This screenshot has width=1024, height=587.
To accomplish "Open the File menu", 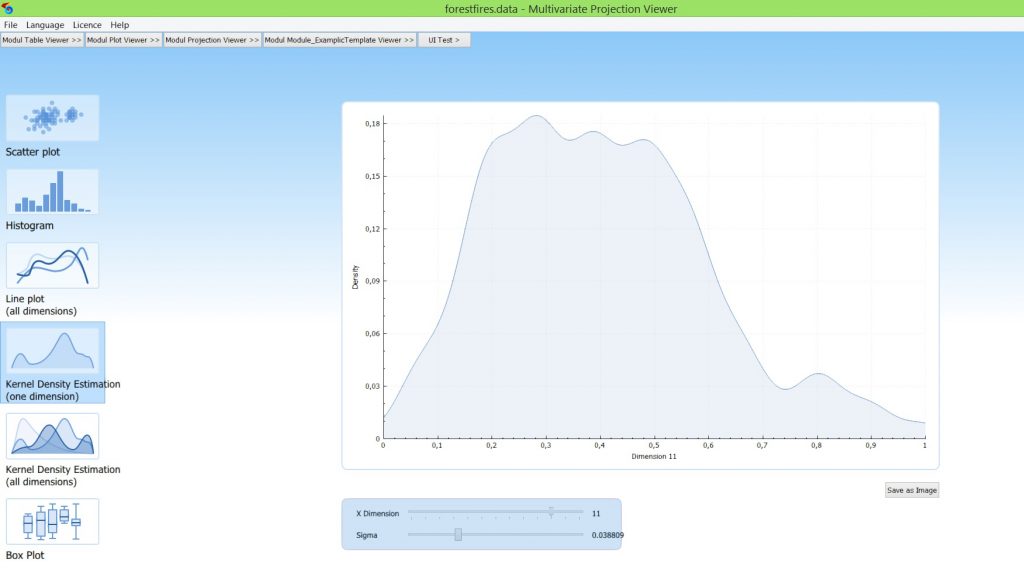I will click(10, 25).
